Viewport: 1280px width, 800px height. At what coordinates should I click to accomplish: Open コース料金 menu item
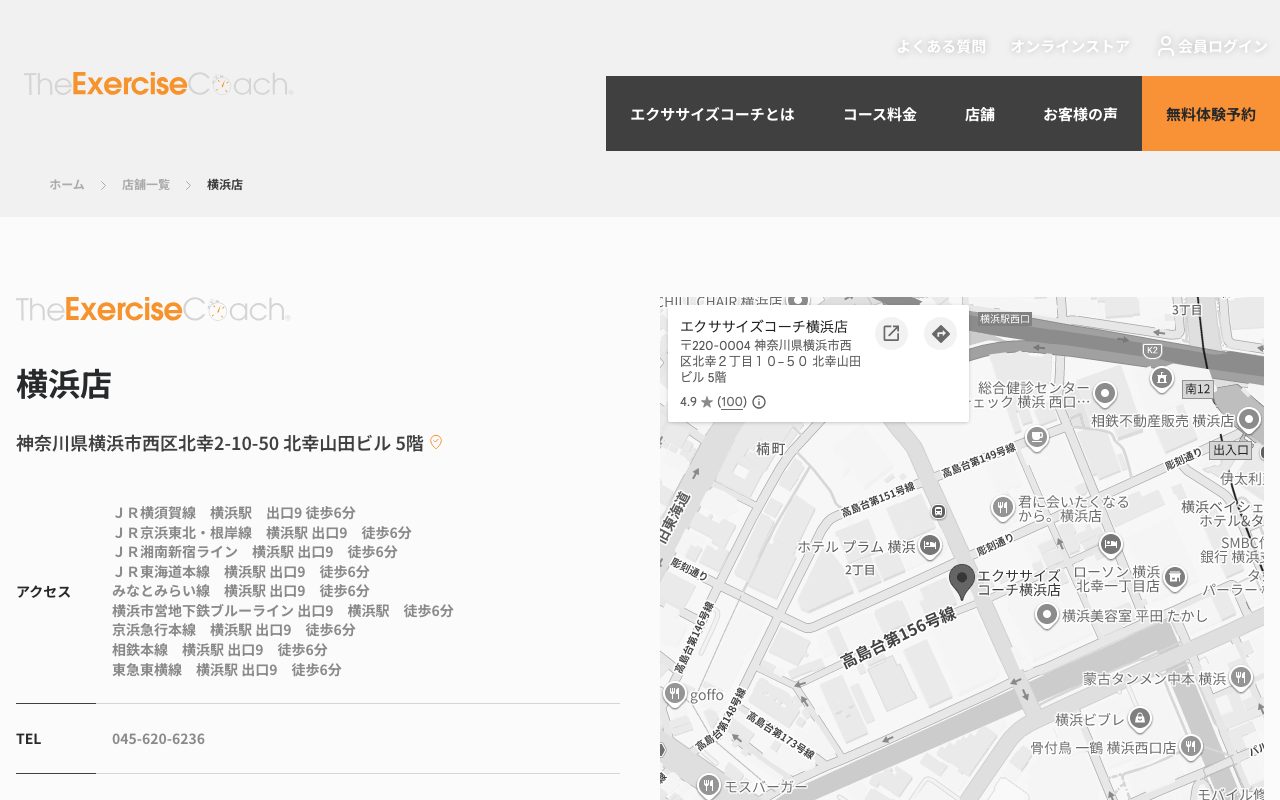tap(880, 114)
